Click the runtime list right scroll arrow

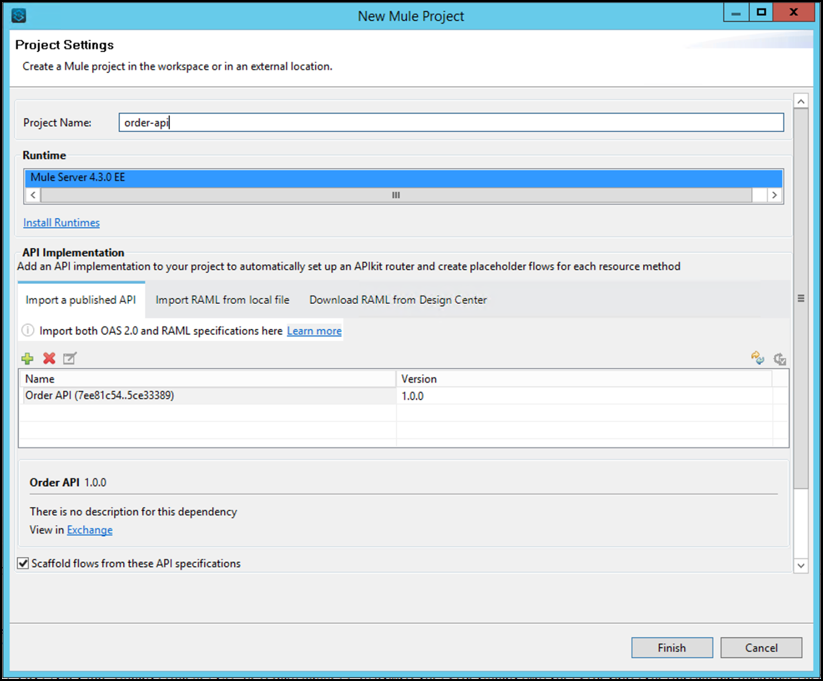(774, 195)
